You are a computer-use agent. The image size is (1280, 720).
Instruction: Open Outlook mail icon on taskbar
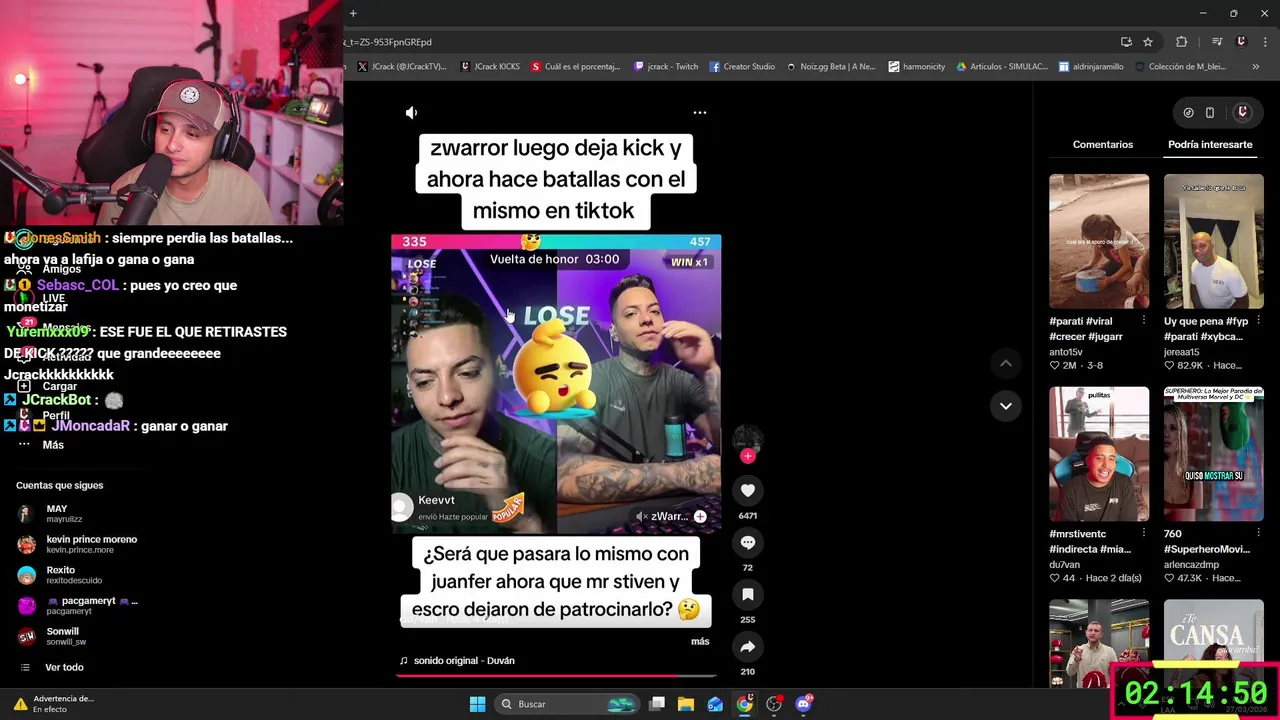pos(715,704)
